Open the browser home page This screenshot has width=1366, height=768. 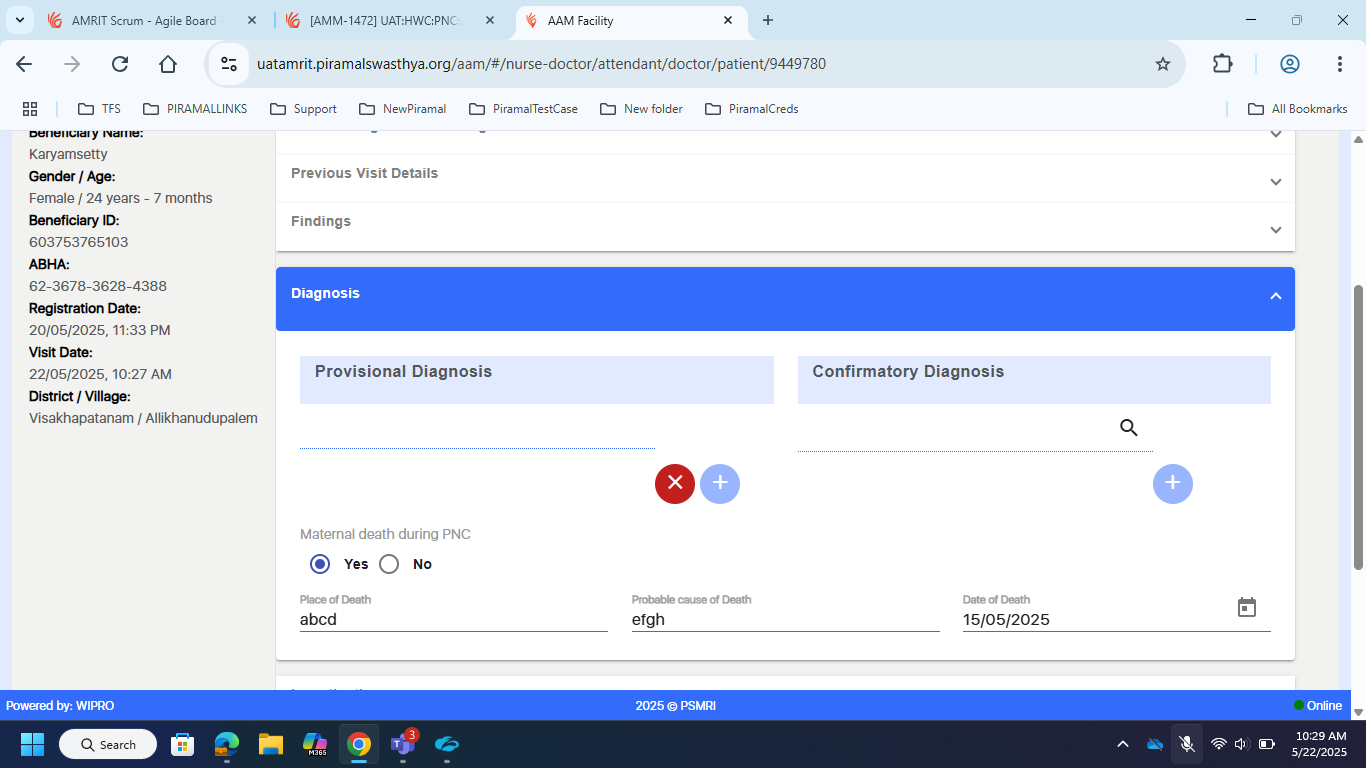pos(168,64)
